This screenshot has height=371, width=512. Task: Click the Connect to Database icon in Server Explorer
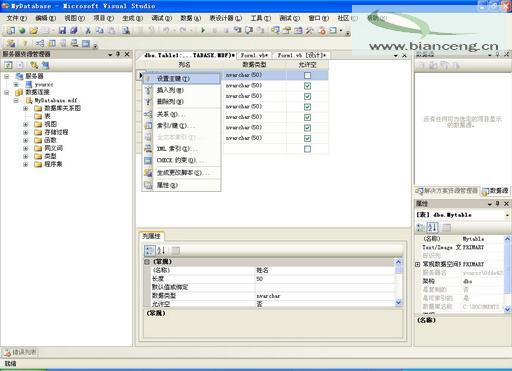tap(34, 65)
